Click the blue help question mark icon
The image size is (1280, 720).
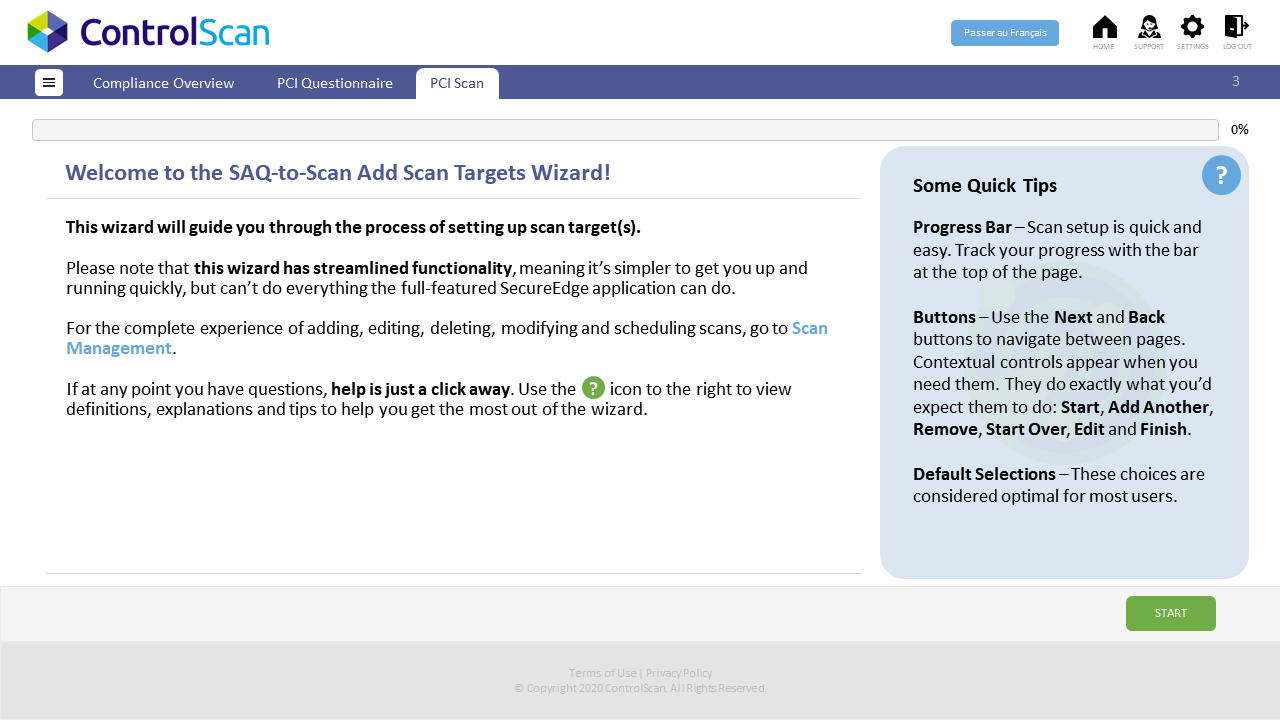pos(1221,175)
